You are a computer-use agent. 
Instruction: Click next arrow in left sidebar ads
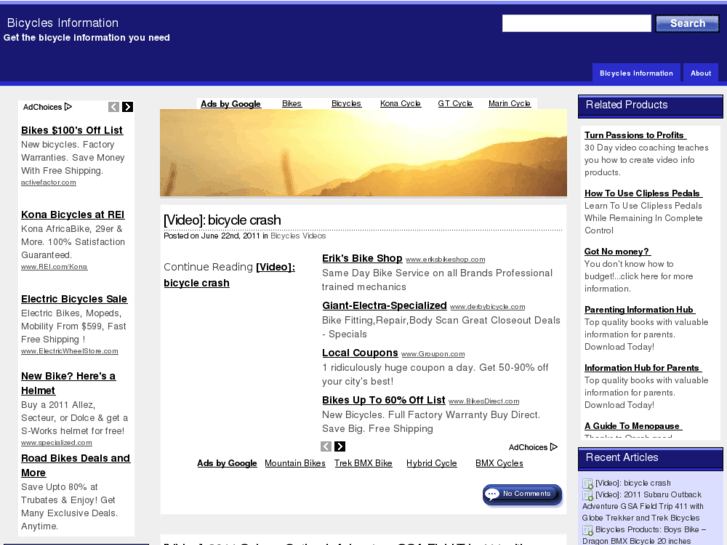click(x=128, y=107)
